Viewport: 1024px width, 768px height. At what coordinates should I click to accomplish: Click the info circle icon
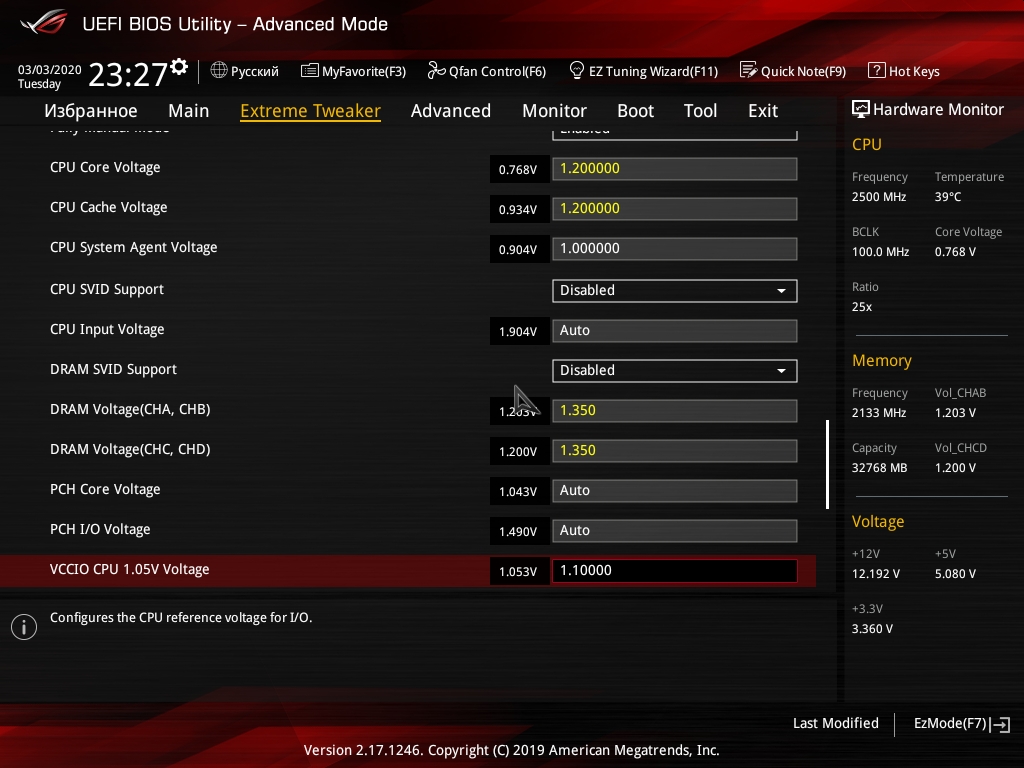click(24, 627)
